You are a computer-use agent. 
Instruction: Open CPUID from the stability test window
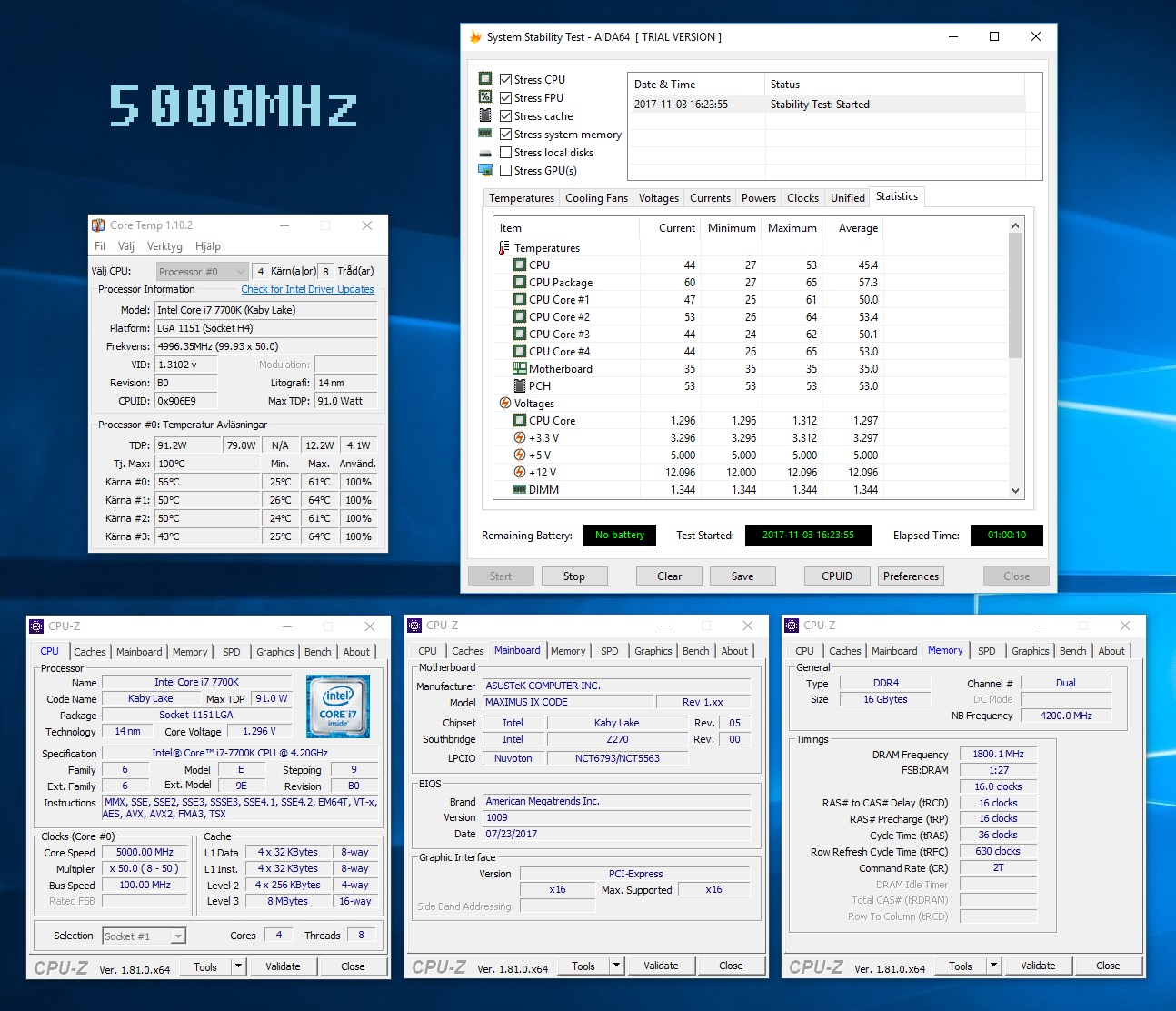tap(837, 576)
